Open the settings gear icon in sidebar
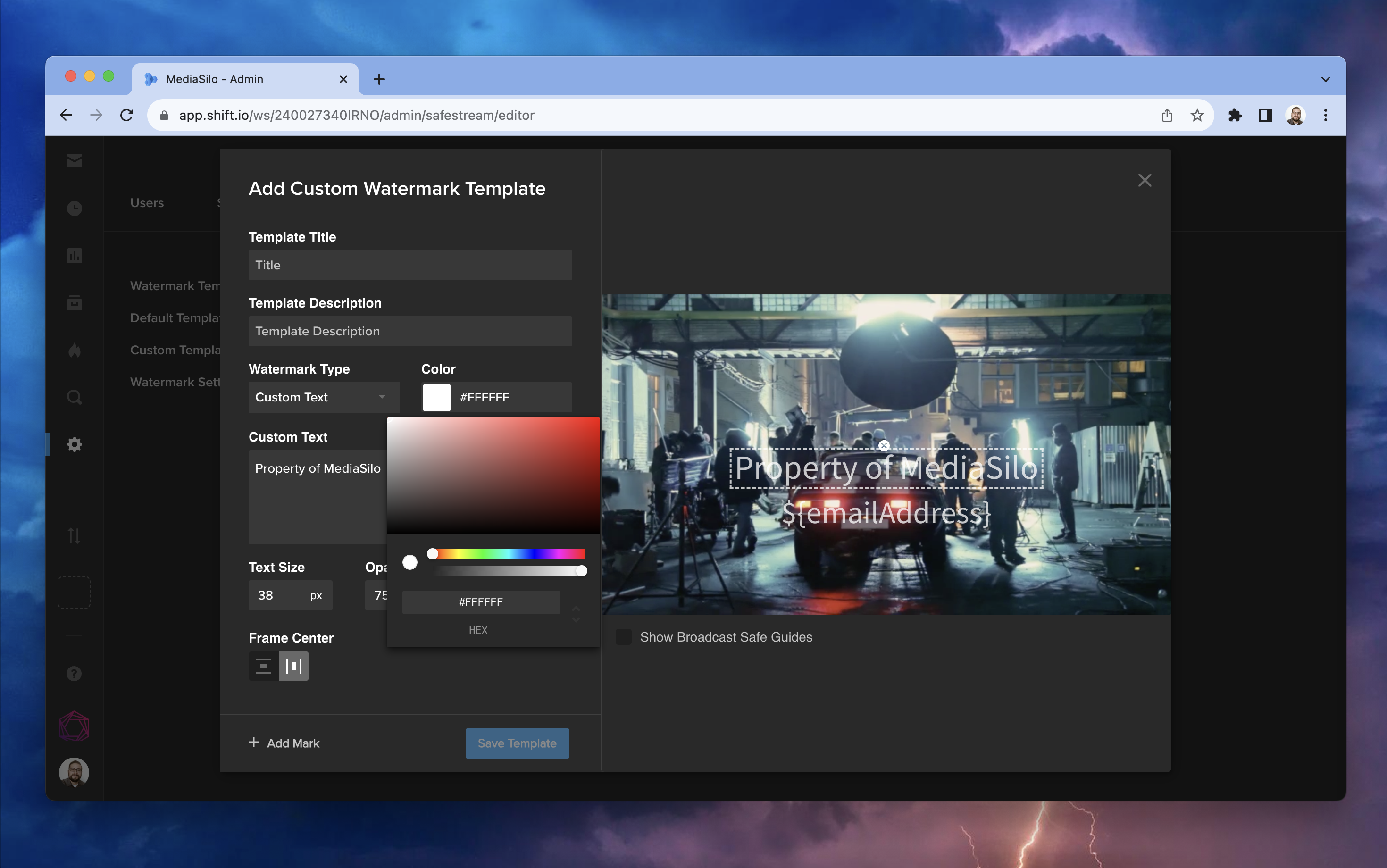The width and height of the screenshot is (1387, 868). point(74,444)
